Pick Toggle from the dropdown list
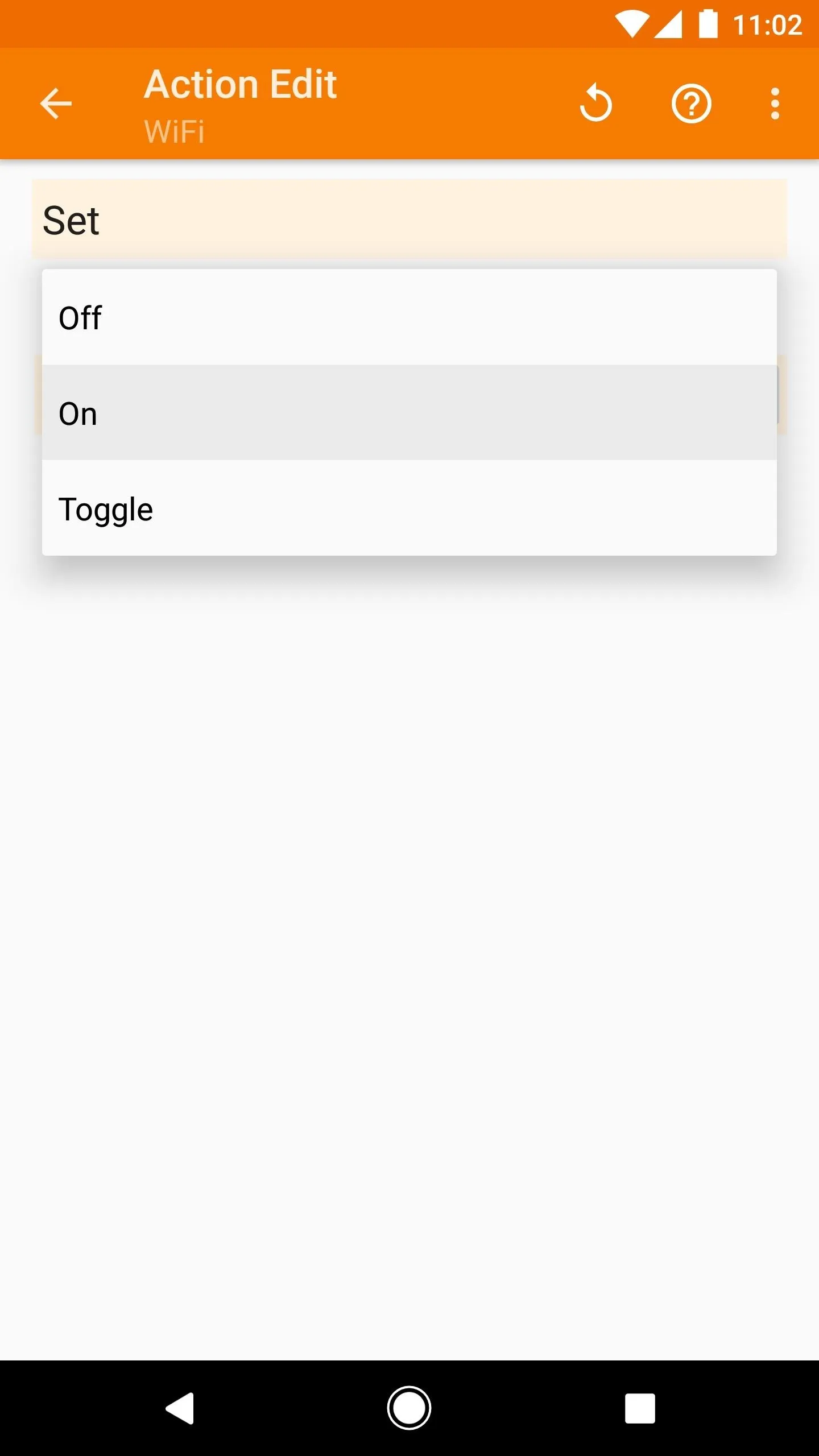This screenshot has width=819, height=1456. coord(409,508)
